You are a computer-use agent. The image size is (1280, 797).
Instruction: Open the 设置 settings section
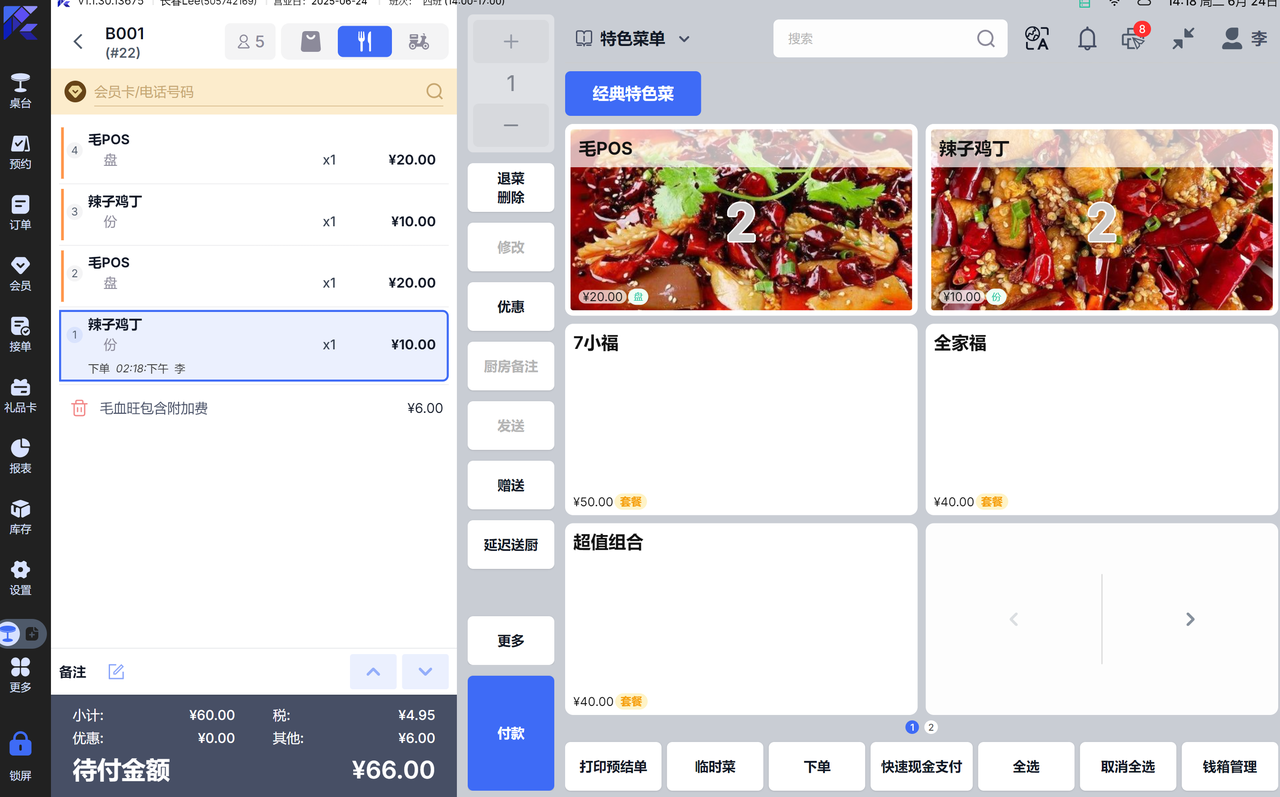point(20,578)
